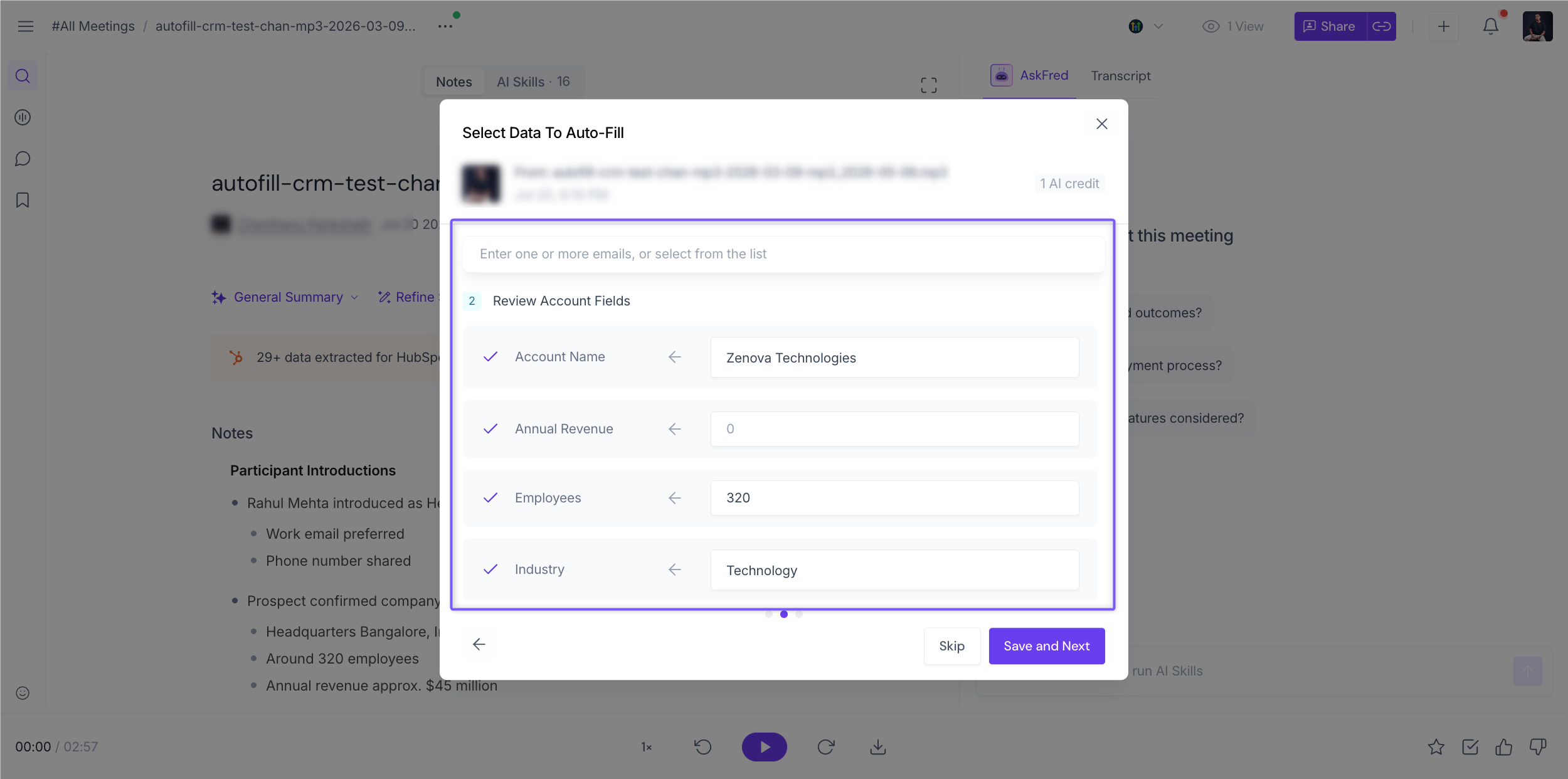
Task: Click the task checkbox icon in footer
Action: (x=1470, y=747)
